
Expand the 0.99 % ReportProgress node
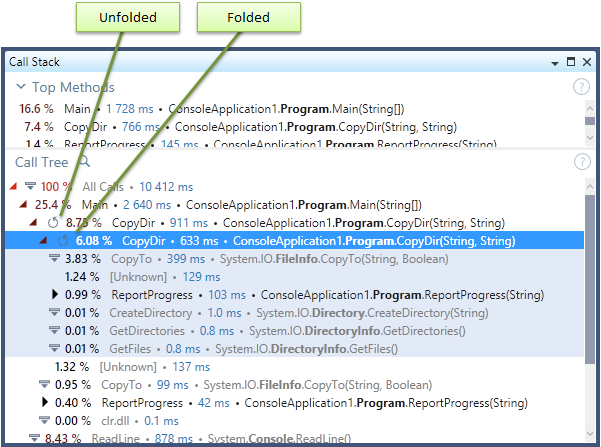(55, 294)
